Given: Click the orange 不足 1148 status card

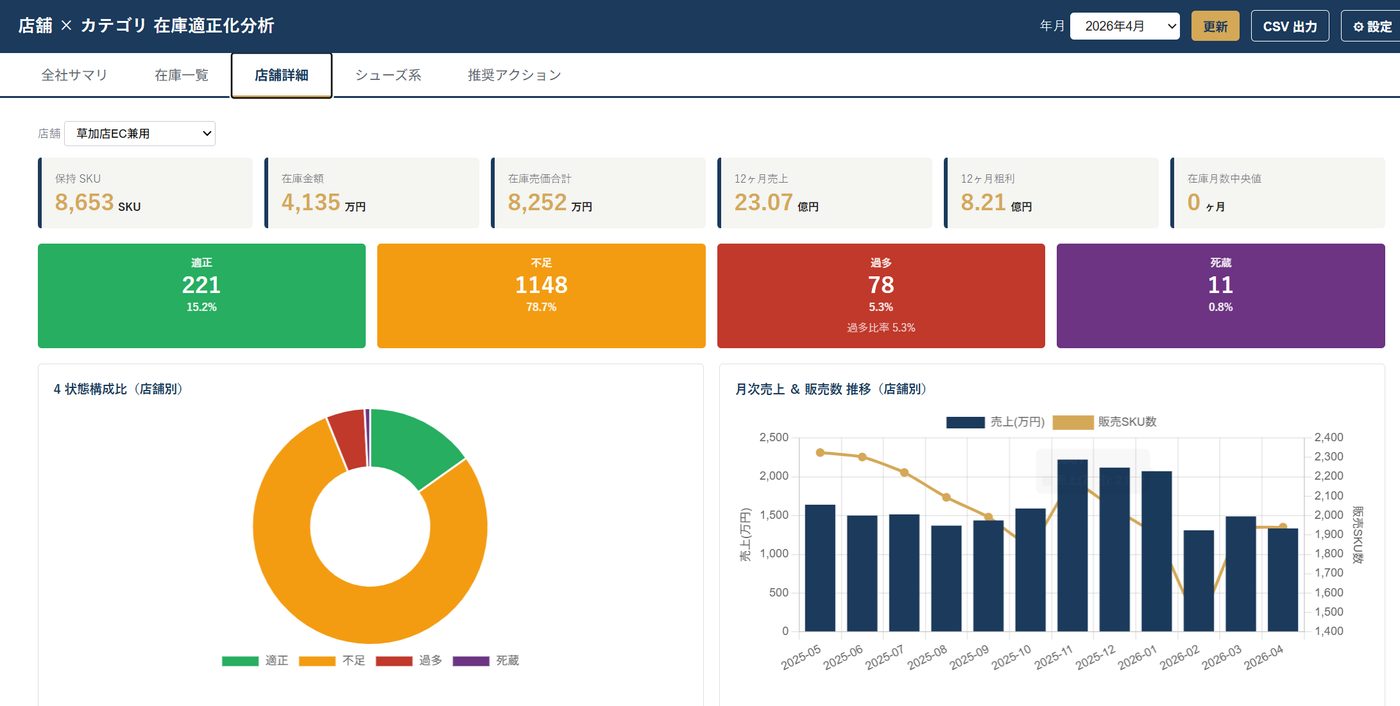Looking at the screenshot, I should 541,296.
